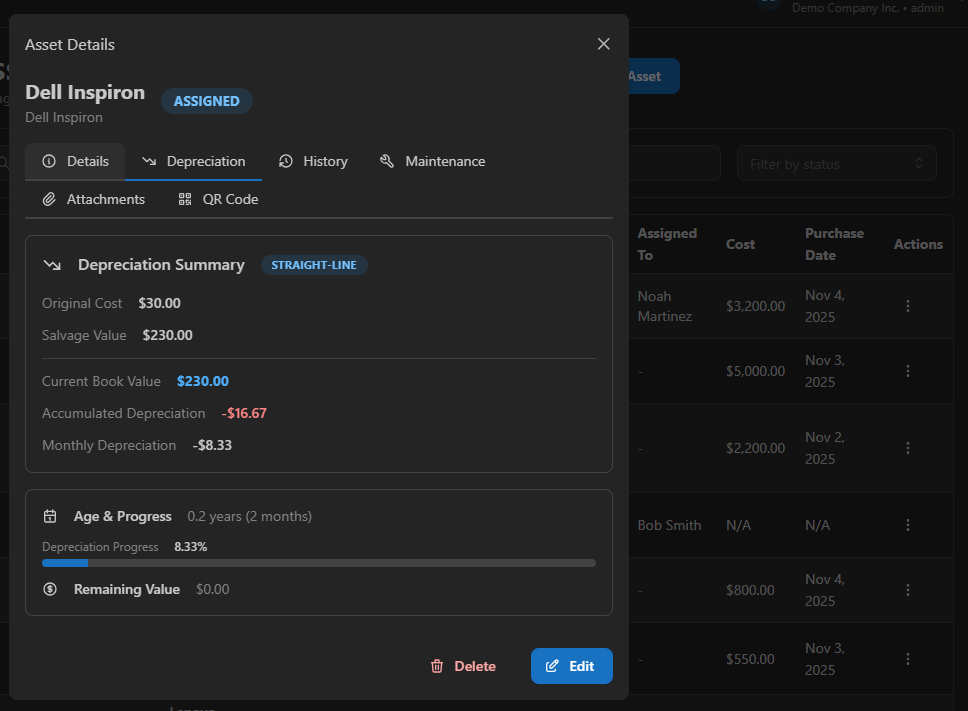Open the Maintenance tab
968x711 pixels.
(432, 161)
